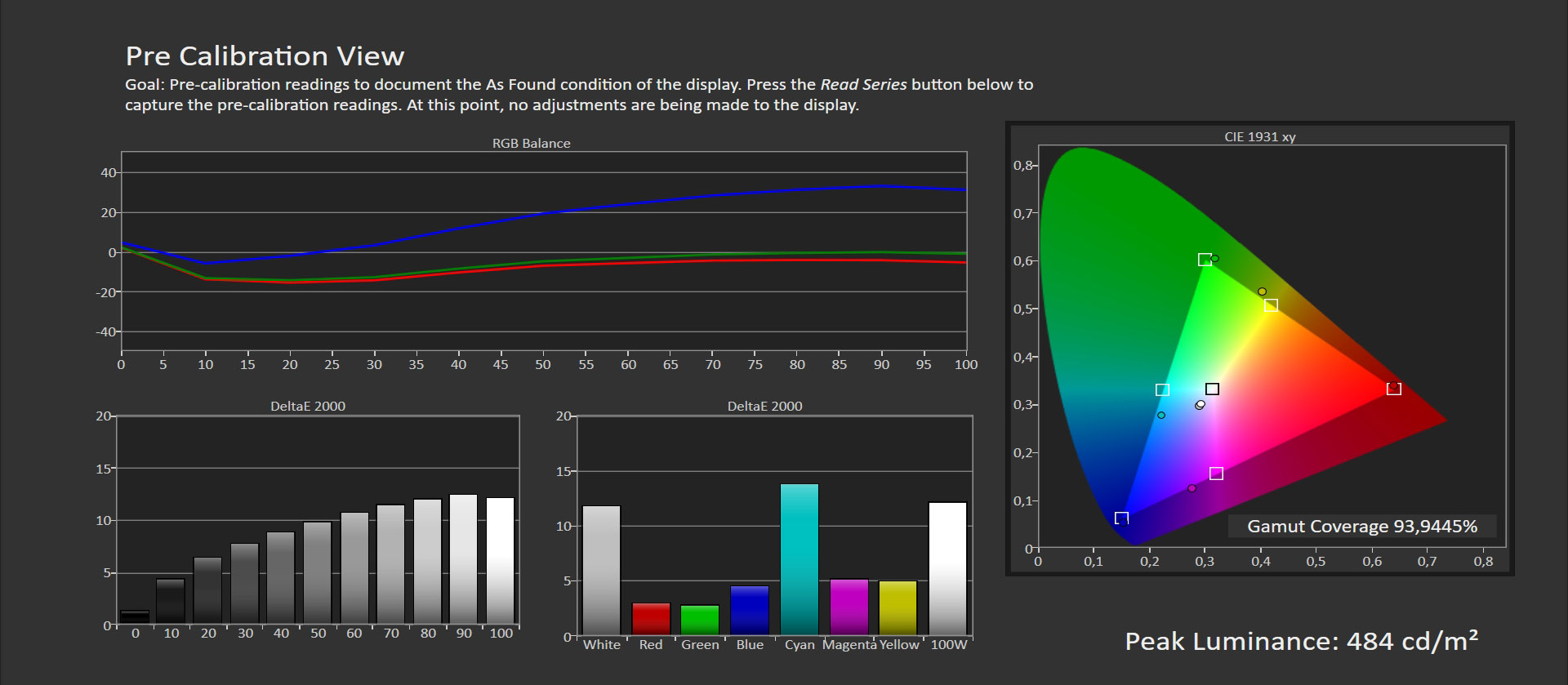Viewport: 1568px width, 685px height.
Task: Click the magenta measured point in CIE diagram
Action: (1192, 488)
